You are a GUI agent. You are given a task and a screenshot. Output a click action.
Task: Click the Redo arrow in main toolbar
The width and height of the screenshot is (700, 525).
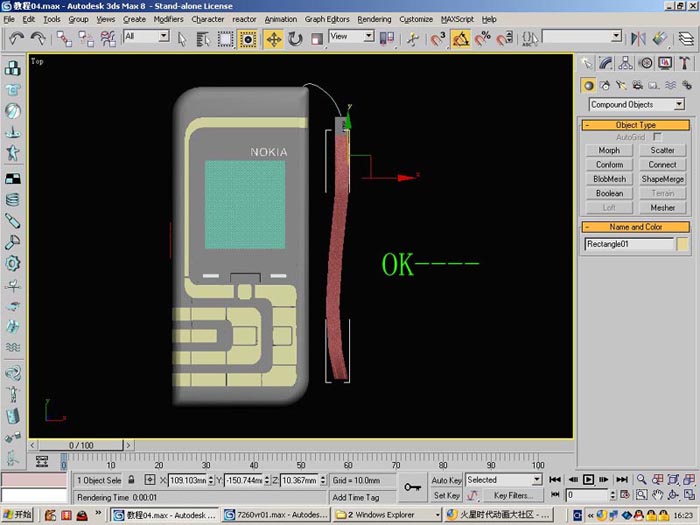(x=38, y=38)
